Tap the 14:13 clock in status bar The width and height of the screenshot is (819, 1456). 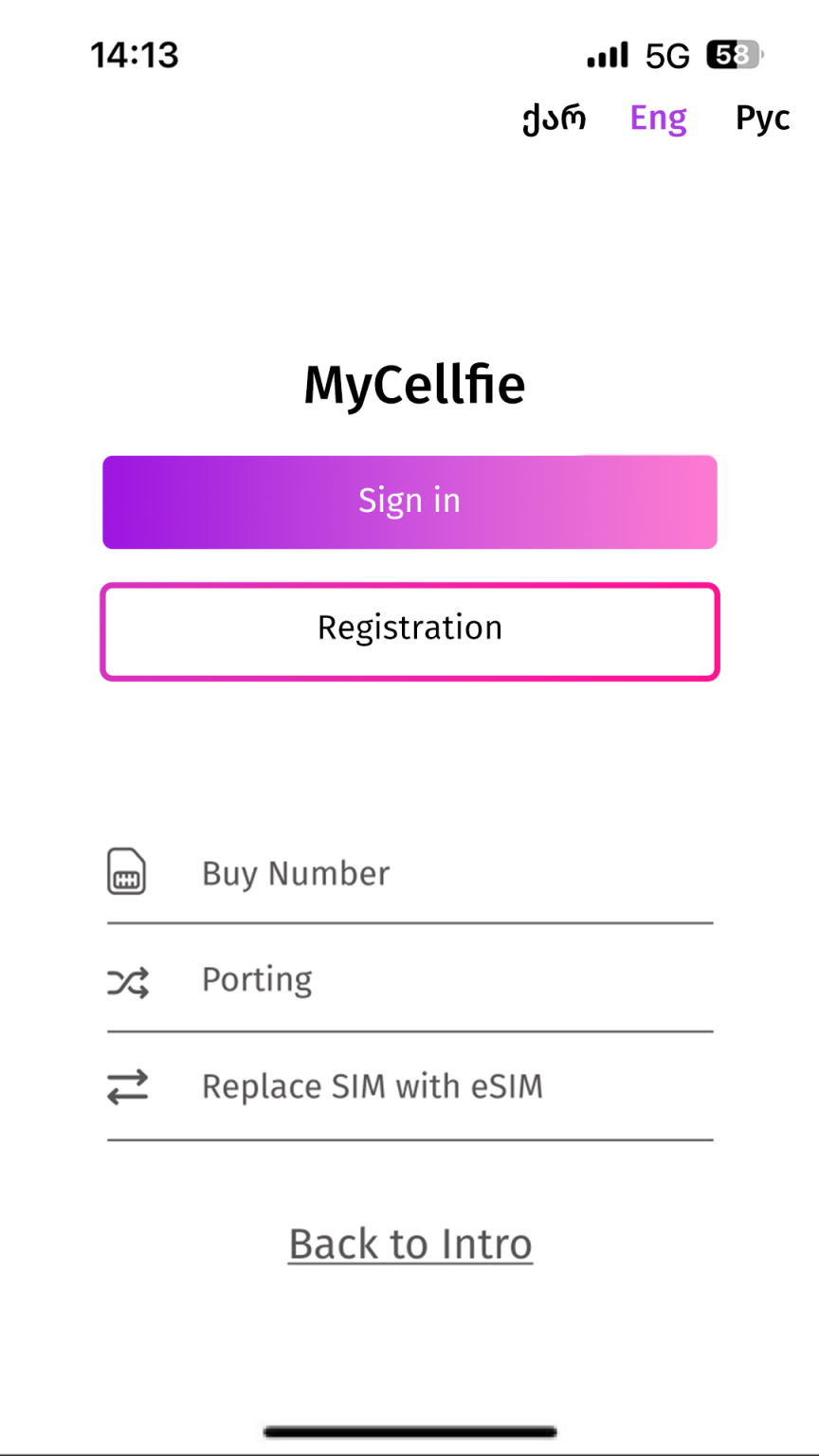click(135, 55)
